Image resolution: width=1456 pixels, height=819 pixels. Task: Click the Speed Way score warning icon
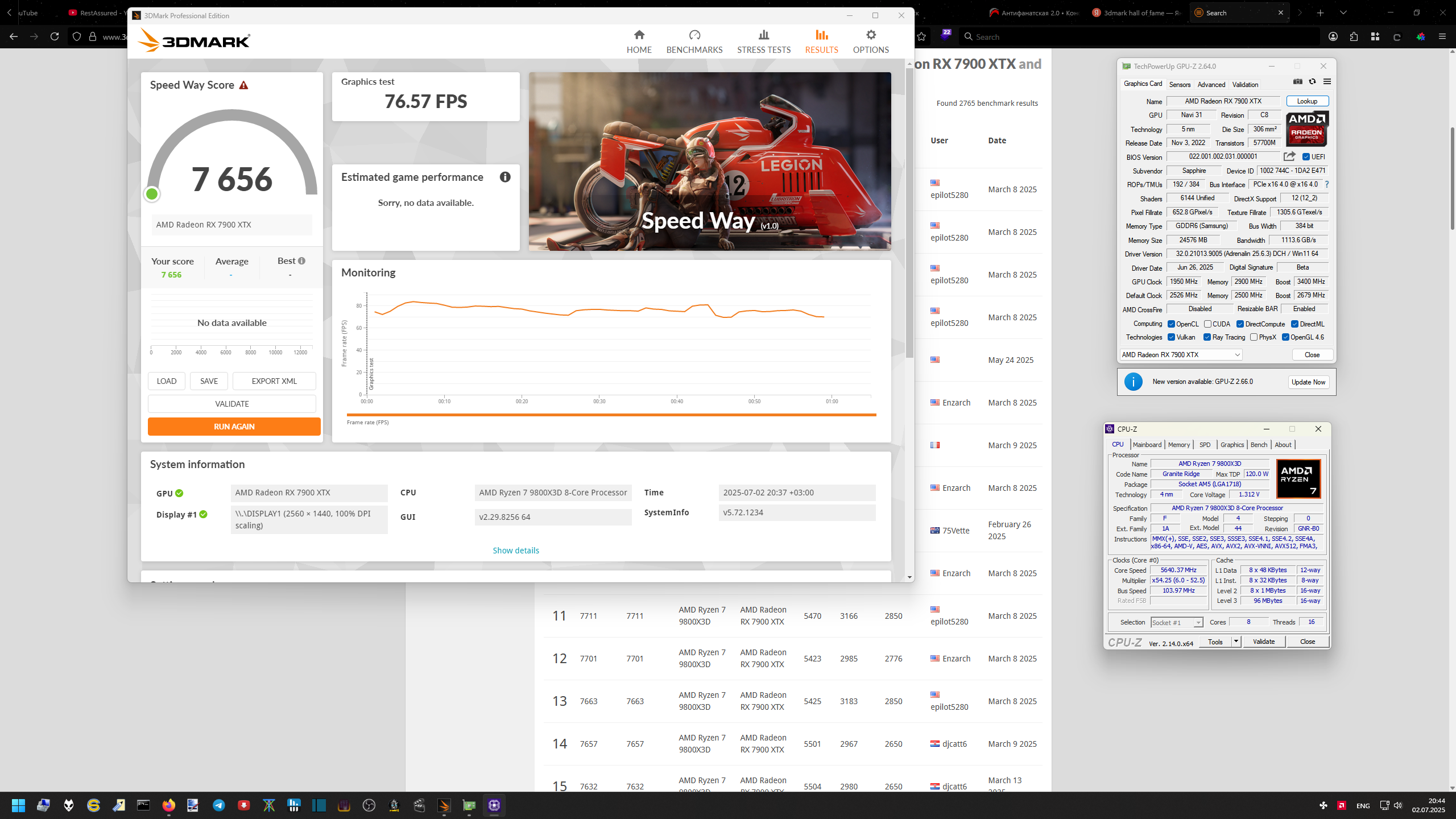tap(243, 85)
